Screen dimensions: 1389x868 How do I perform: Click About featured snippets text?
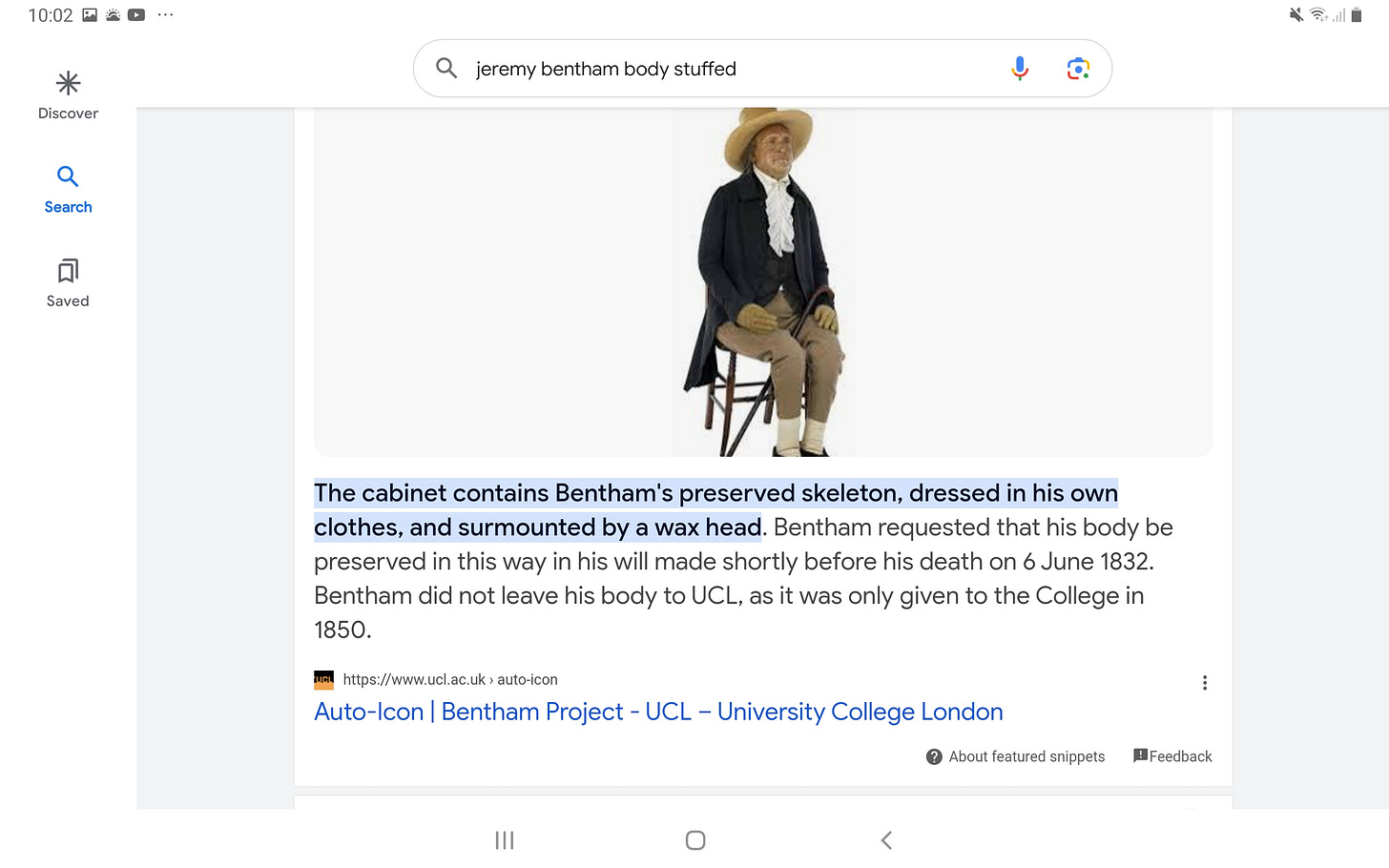click(x=1026, y=756)
